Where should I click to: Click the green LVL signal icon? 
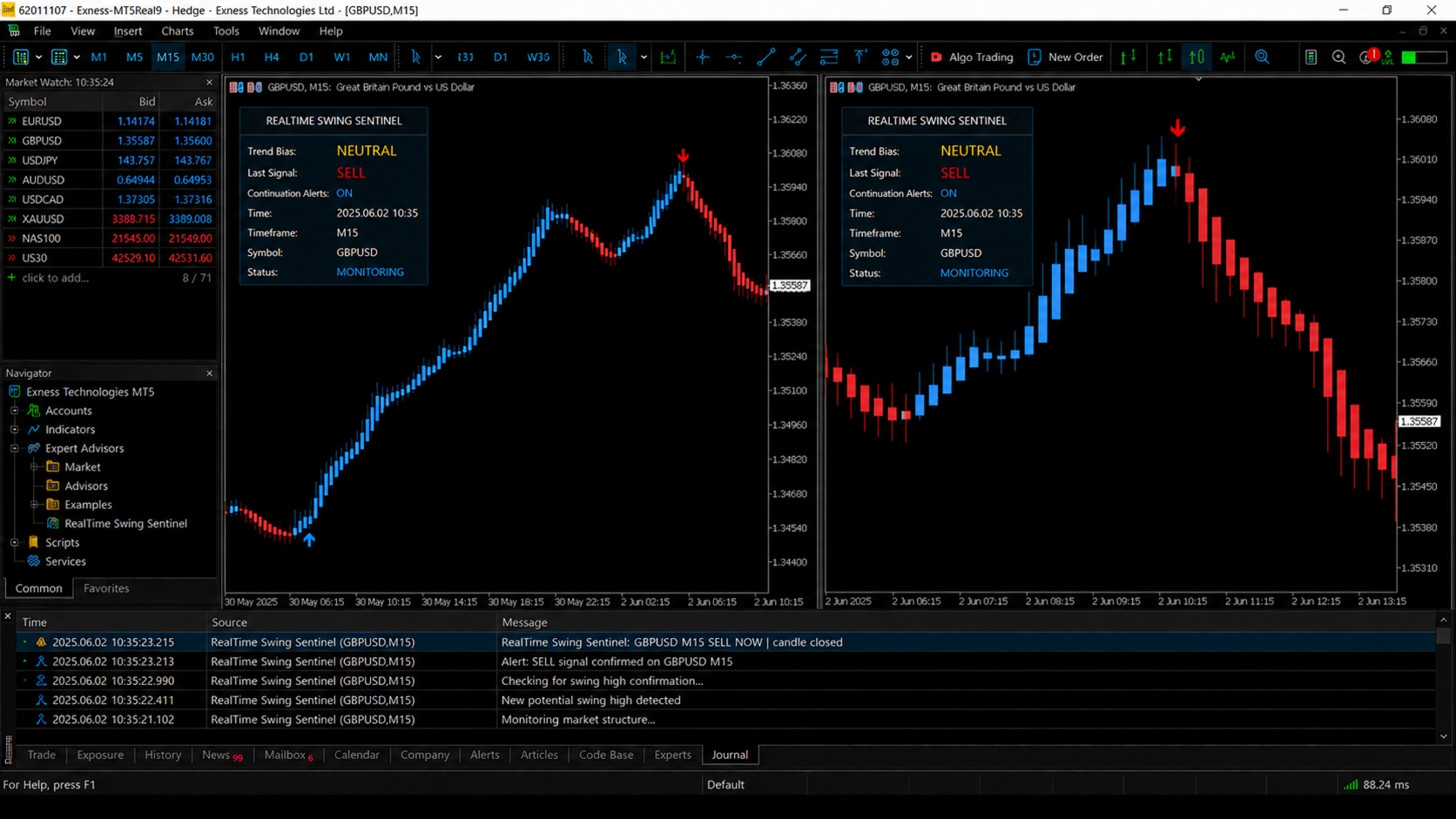[1388, 57]
